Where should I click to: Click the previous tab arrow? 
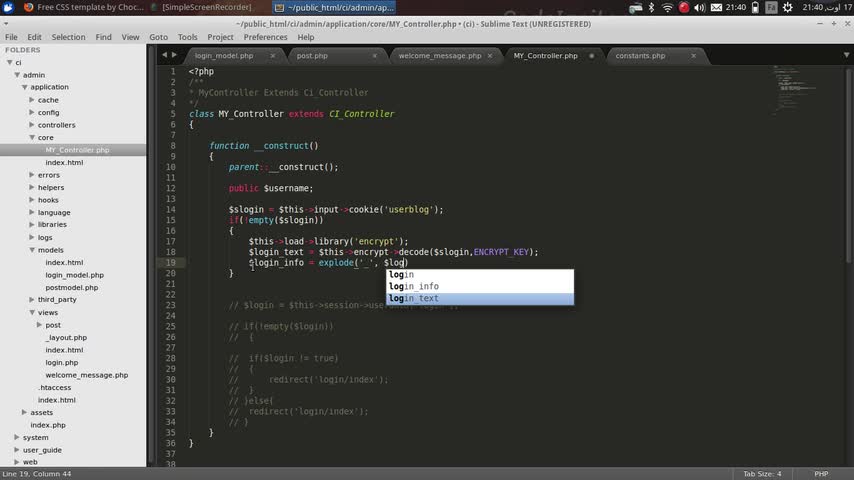tap(164, 54)
